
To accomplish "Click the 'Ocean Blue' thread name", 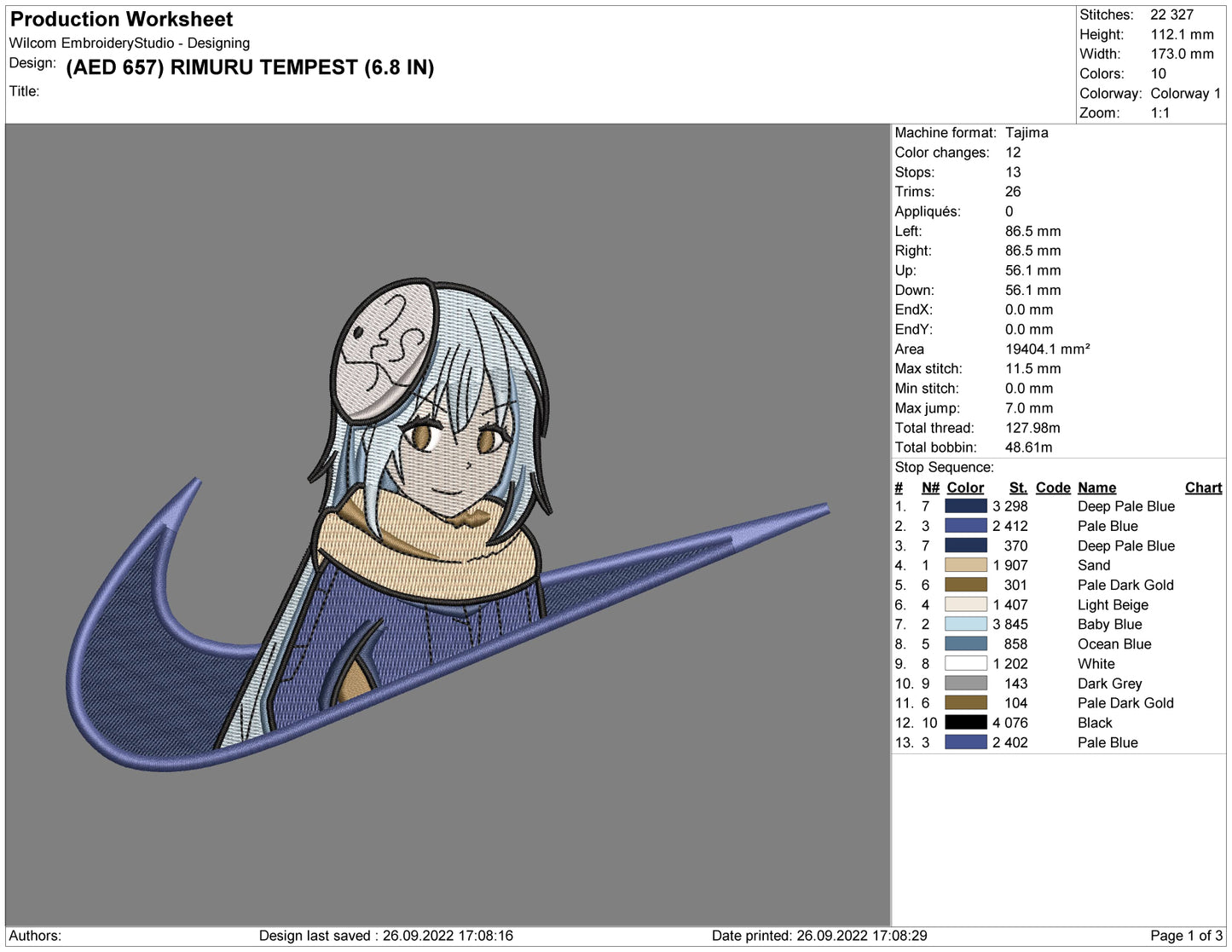I will tap(1114, 643).
